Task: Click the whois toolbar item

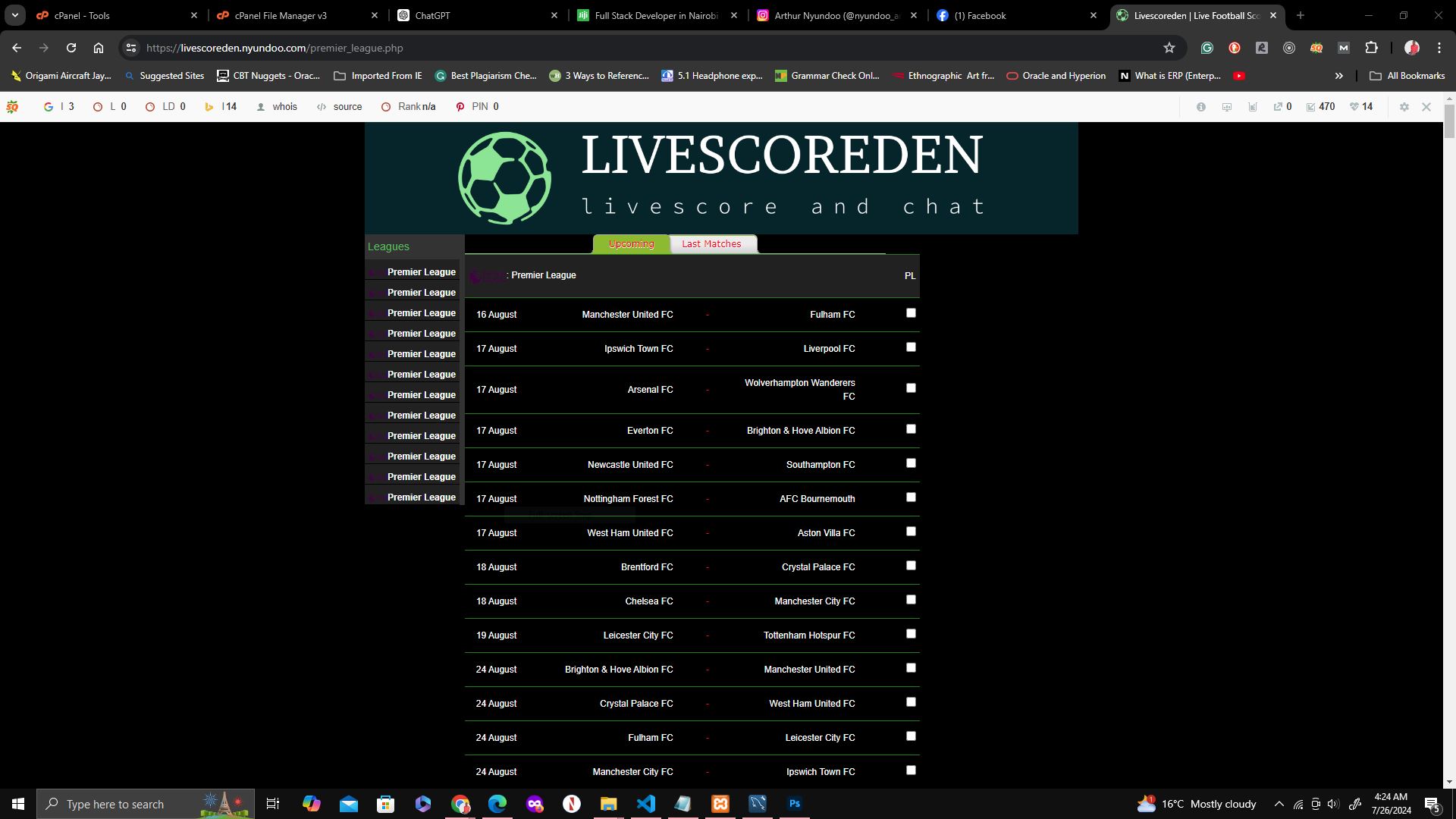Action: [277, 107]
